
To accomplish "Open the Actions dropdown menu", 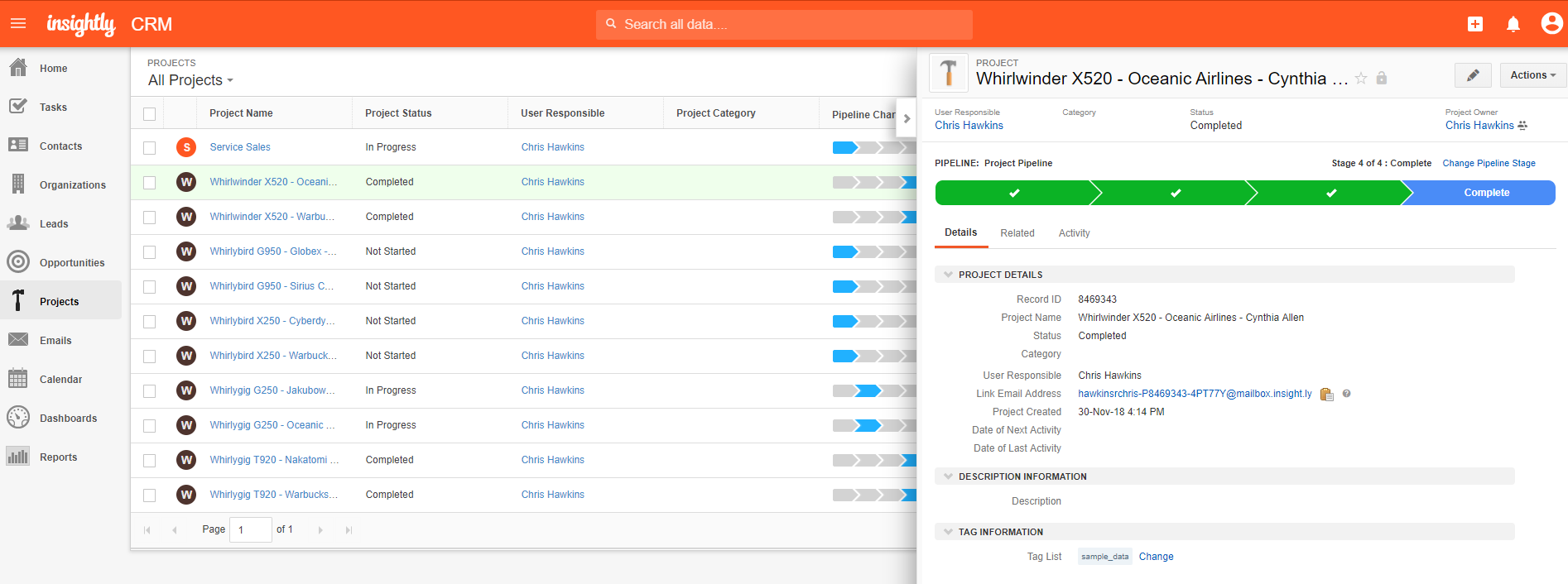I will pos(1533,75).
